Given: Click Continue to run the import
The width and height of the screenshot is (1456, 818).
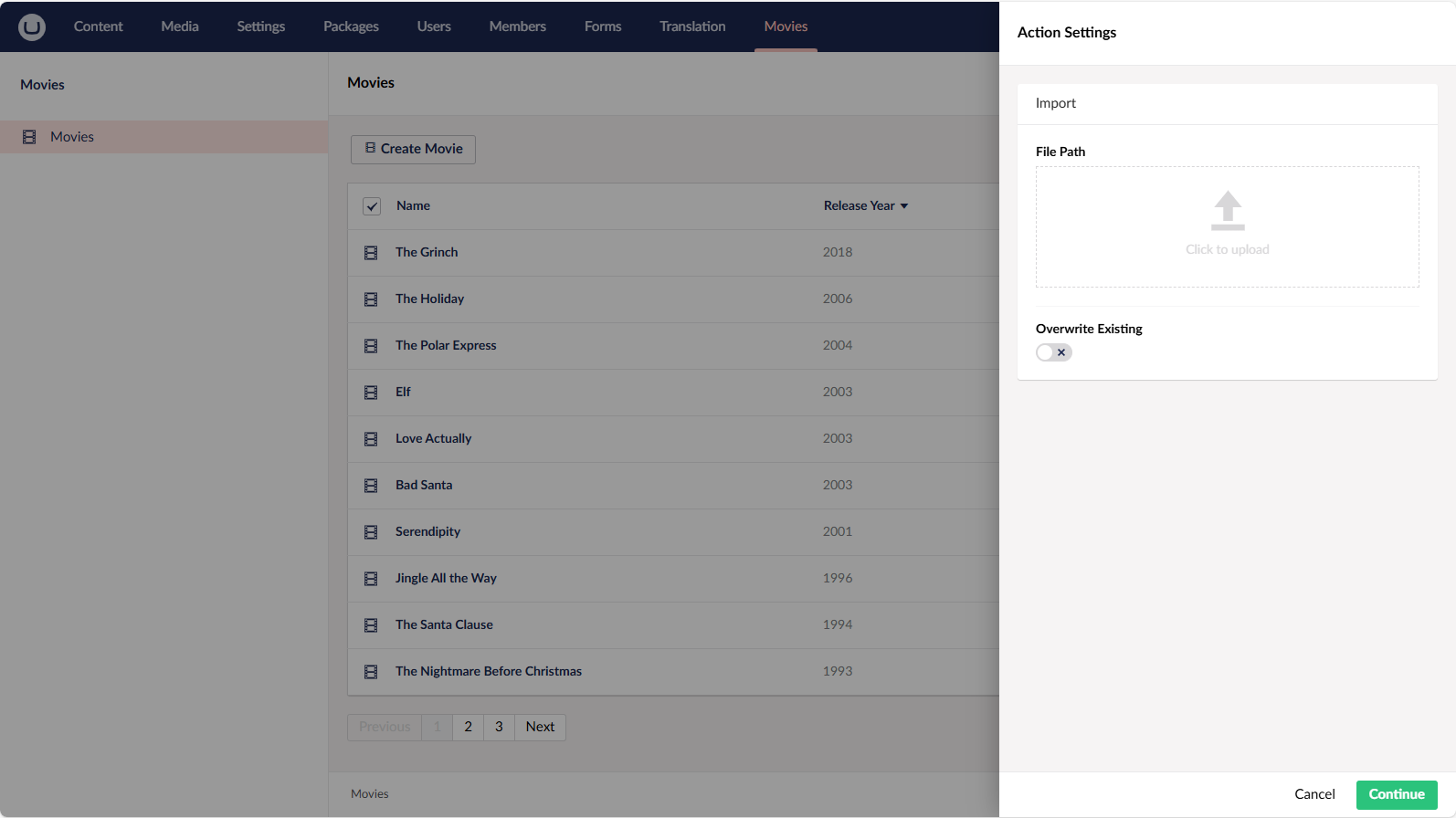Looking at the screenshot, I should 1397,794.
